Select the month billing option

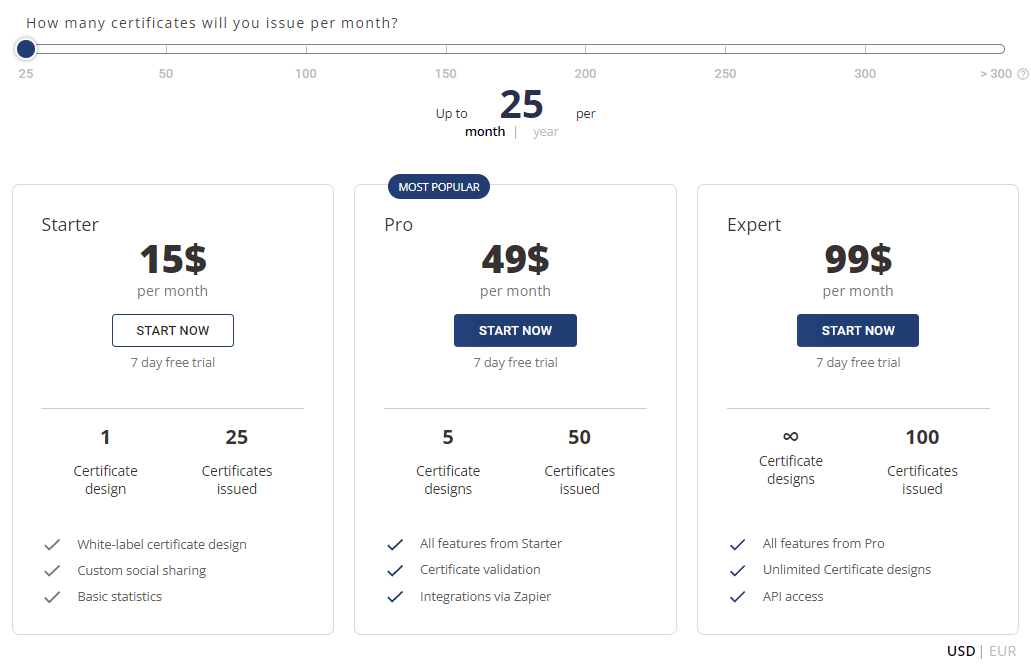(x=485, y=131)
